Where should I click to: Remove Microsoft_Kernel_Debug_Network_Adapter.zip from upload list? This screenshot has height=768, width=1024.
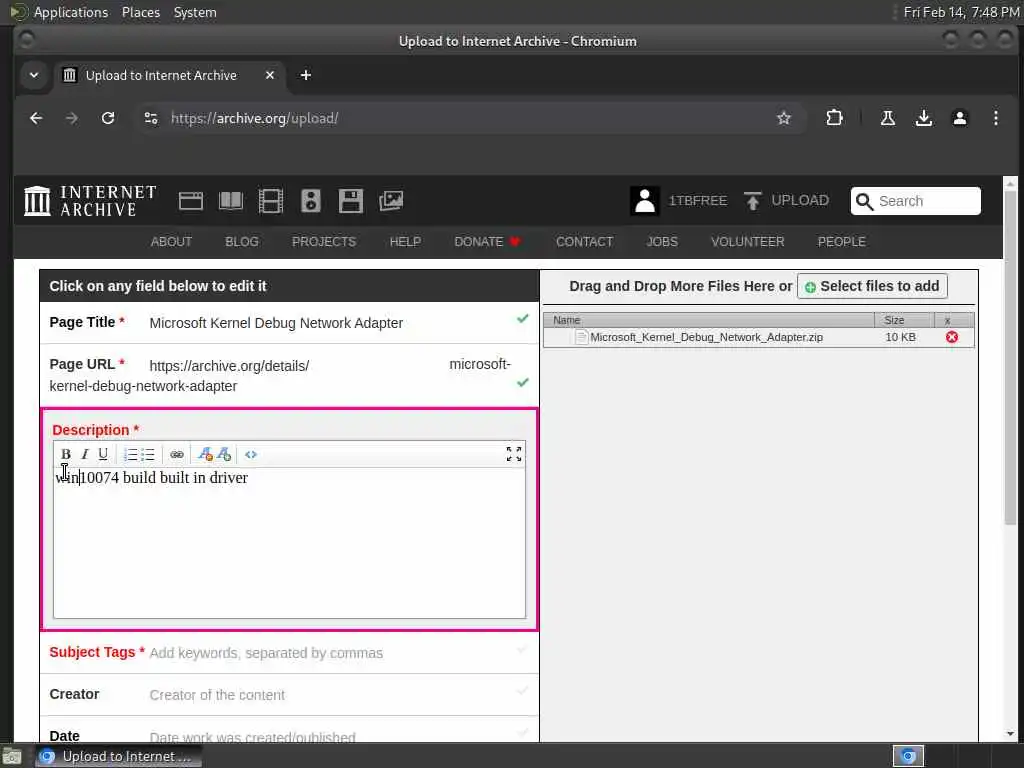(952, 337)
